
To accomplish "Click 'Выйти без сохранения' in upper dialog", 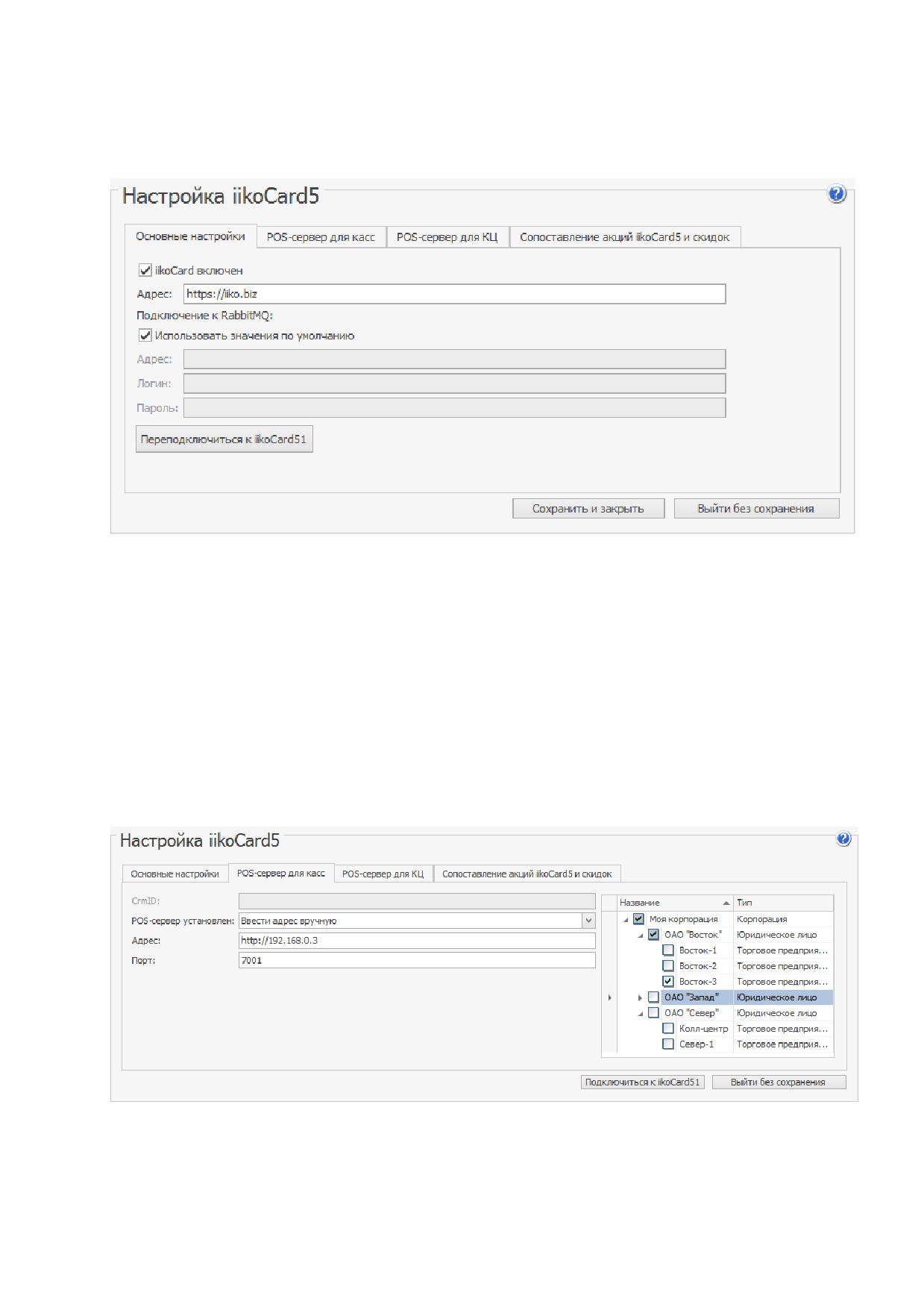I will 756,509.
